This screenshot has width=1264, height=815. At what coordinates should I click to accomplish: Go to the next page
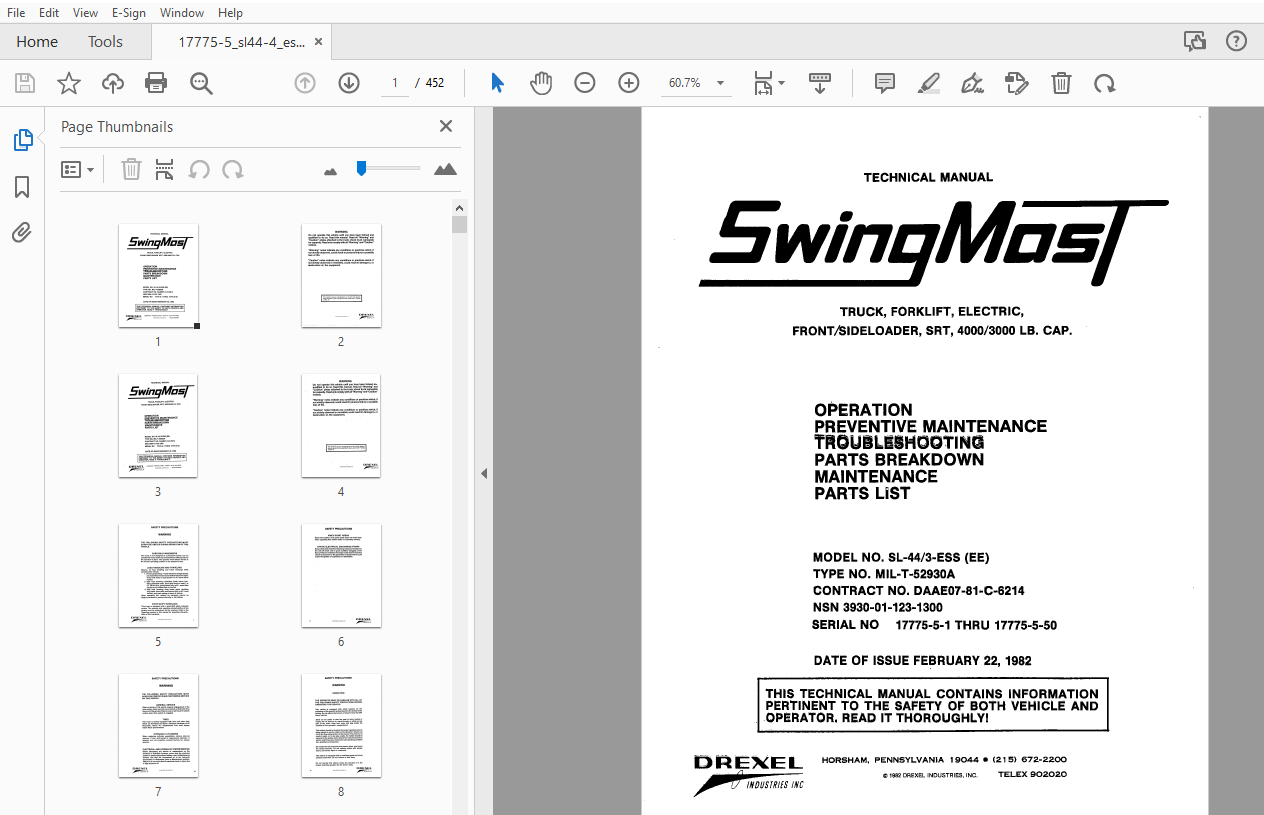(348, 83)
